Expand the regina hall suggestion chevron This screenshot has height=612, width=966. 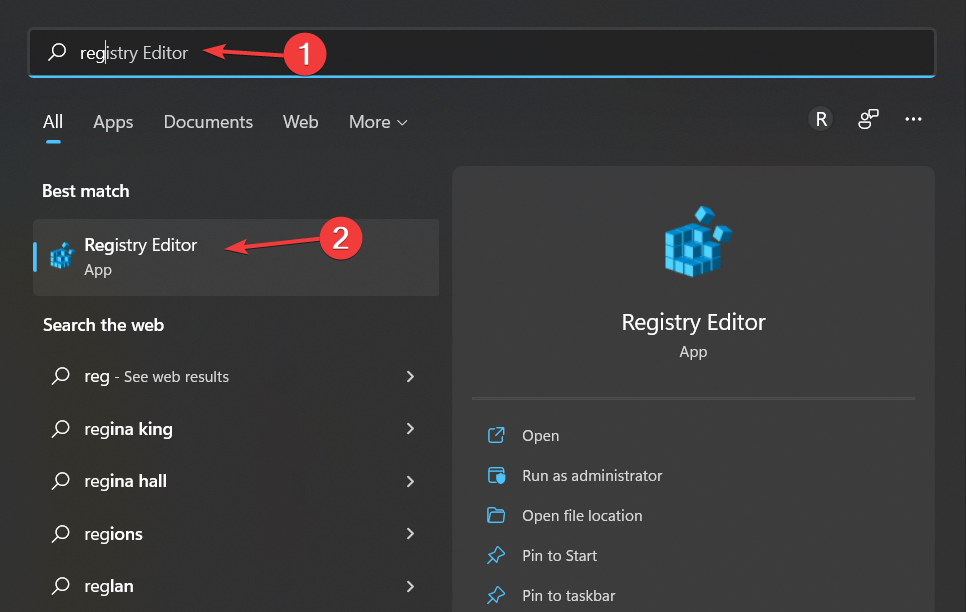click(410, 481)
